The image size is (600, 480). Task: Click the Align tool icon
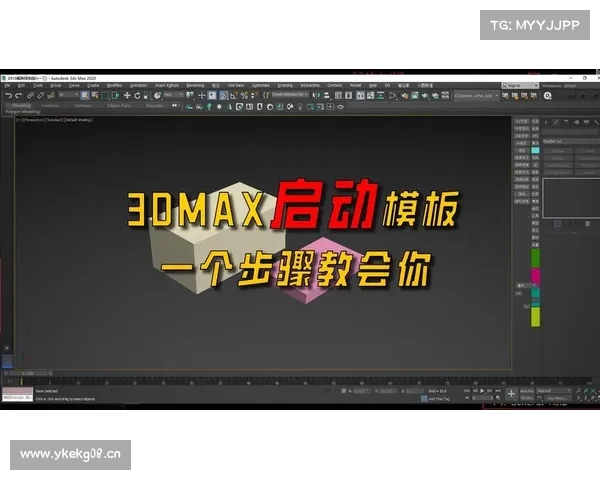[326, 95]
